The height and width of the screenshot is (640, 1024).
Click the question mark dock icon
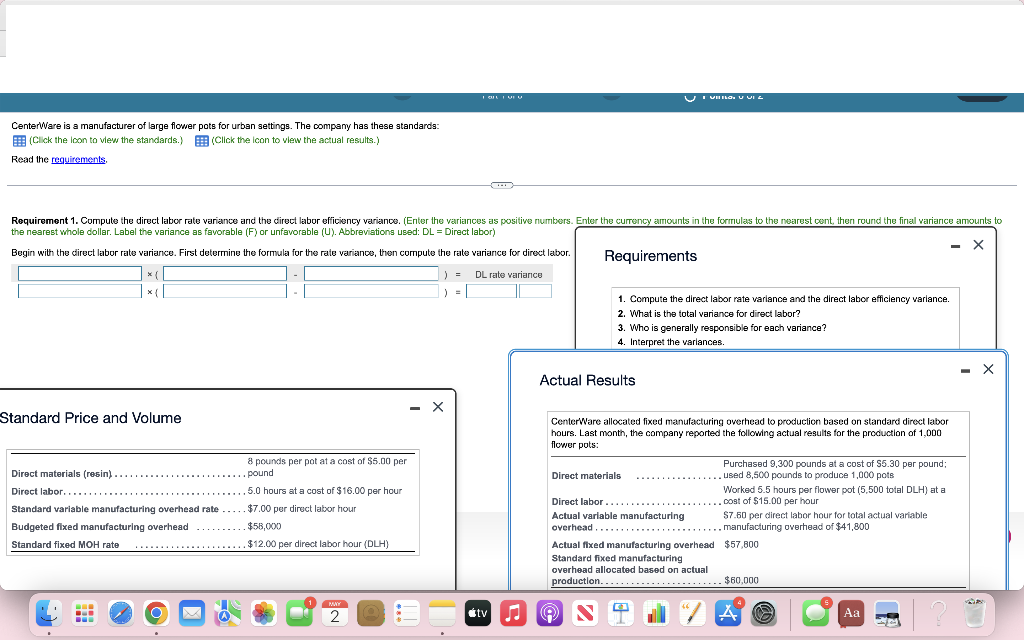pyautogui.click(x=938, y=613)
